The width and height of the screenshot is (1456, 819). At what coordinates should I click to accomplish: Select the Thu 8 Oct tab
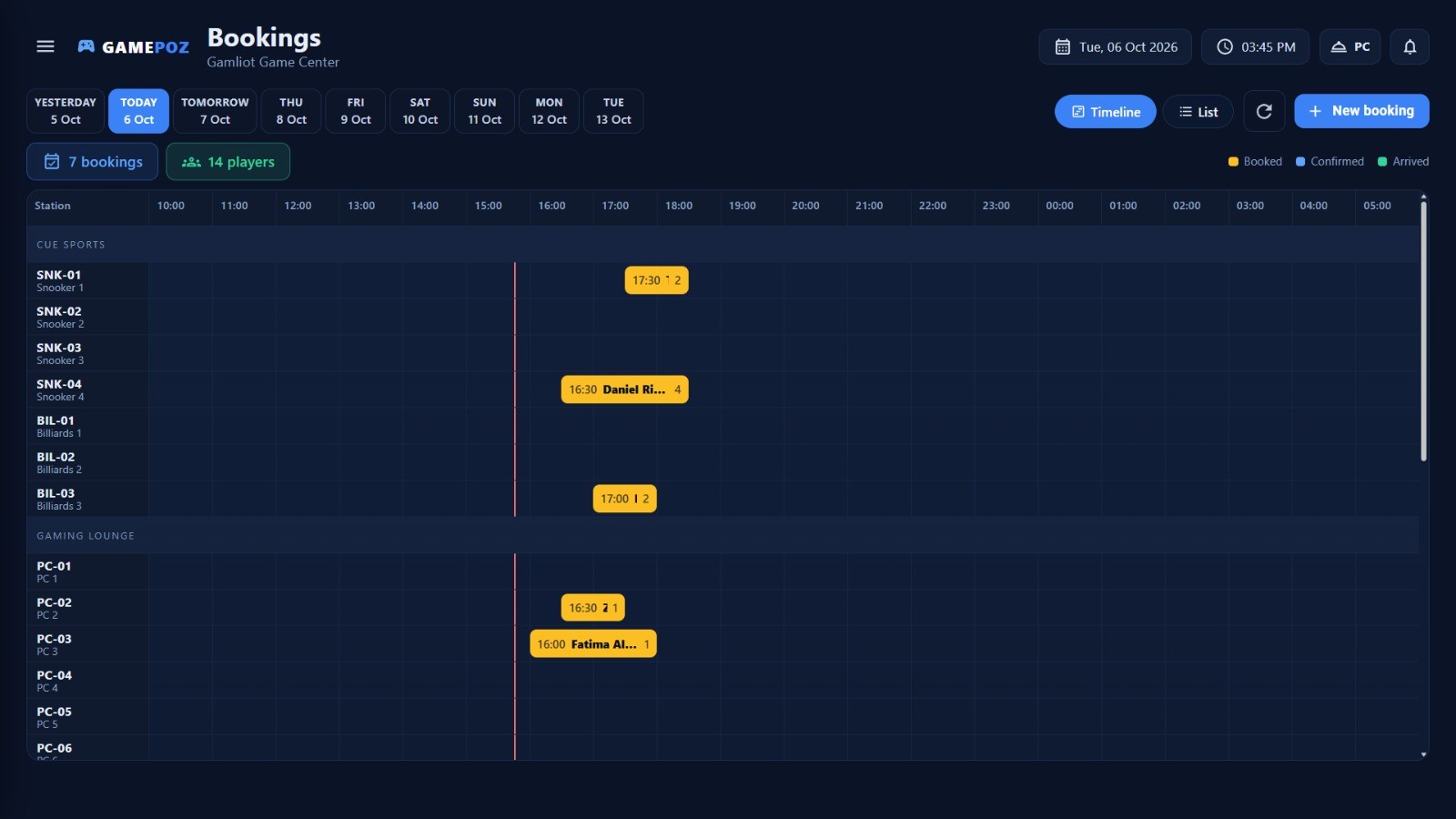(291, 111)
